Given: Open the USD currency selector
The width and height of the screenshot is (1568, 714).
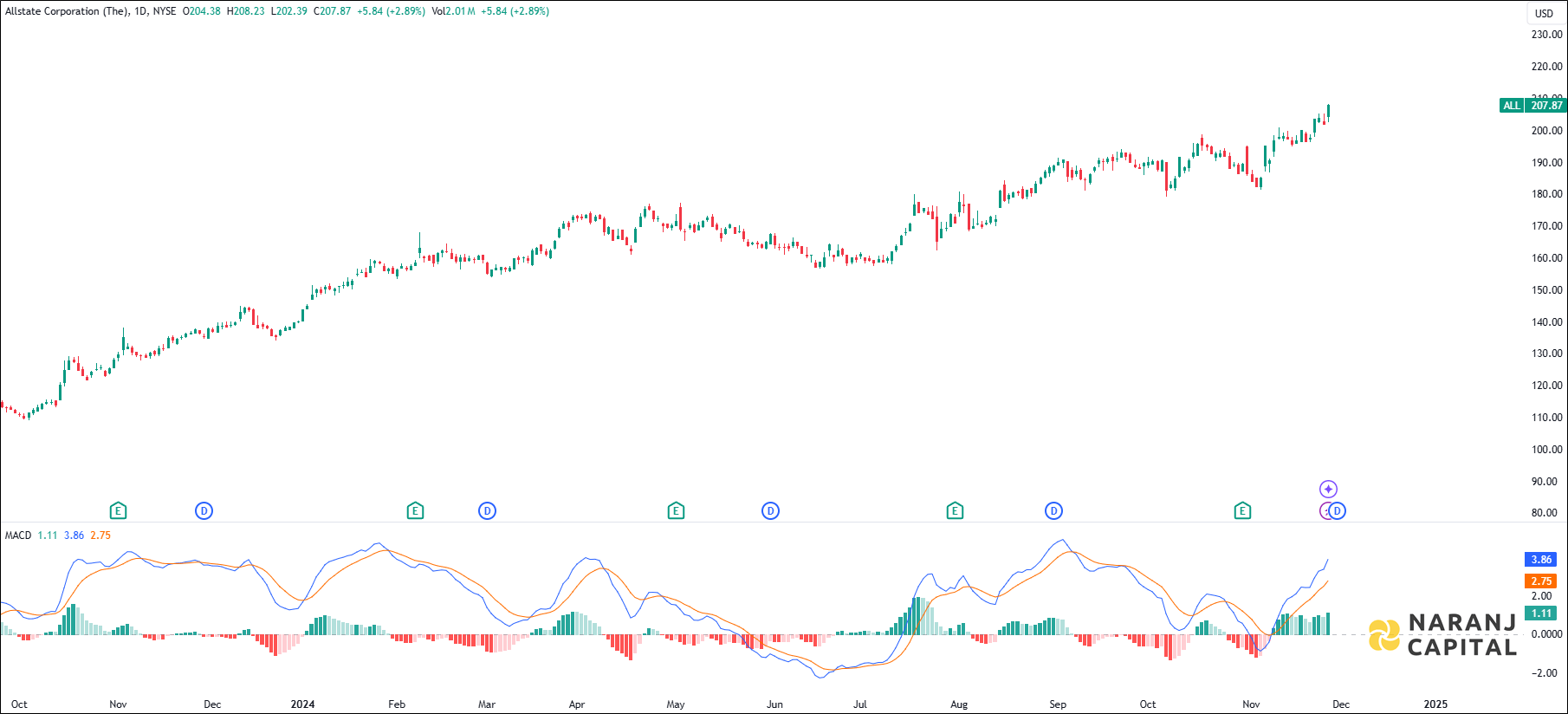Looking at the screenshot, I should click(x=1544, y=13).
